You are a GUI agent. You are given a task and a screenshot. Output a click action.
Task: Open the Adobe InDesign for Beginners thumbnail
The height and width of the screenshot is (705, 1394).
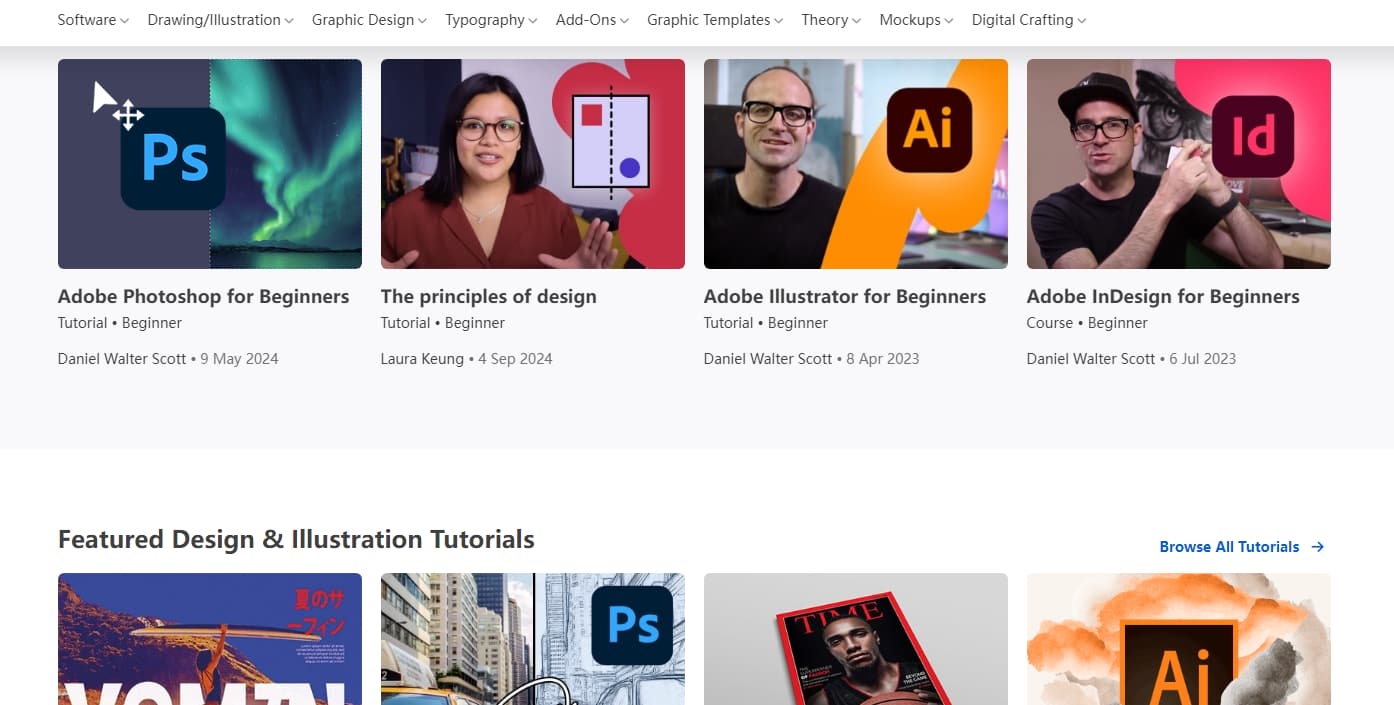pyautogui.click(x=1179, y=164)
